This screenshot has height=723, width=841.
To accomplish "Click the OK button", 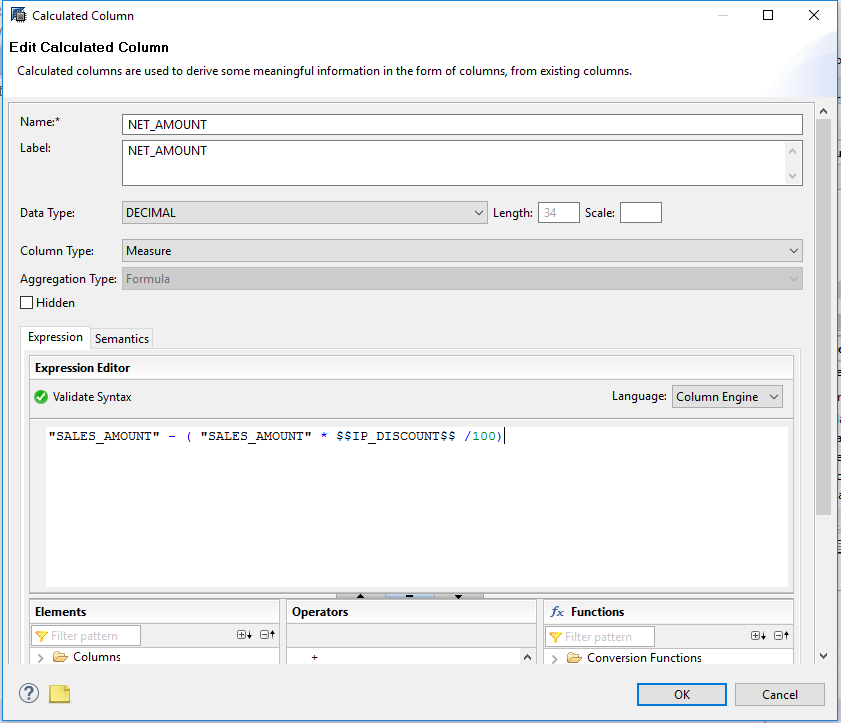I will coord(681,694).
